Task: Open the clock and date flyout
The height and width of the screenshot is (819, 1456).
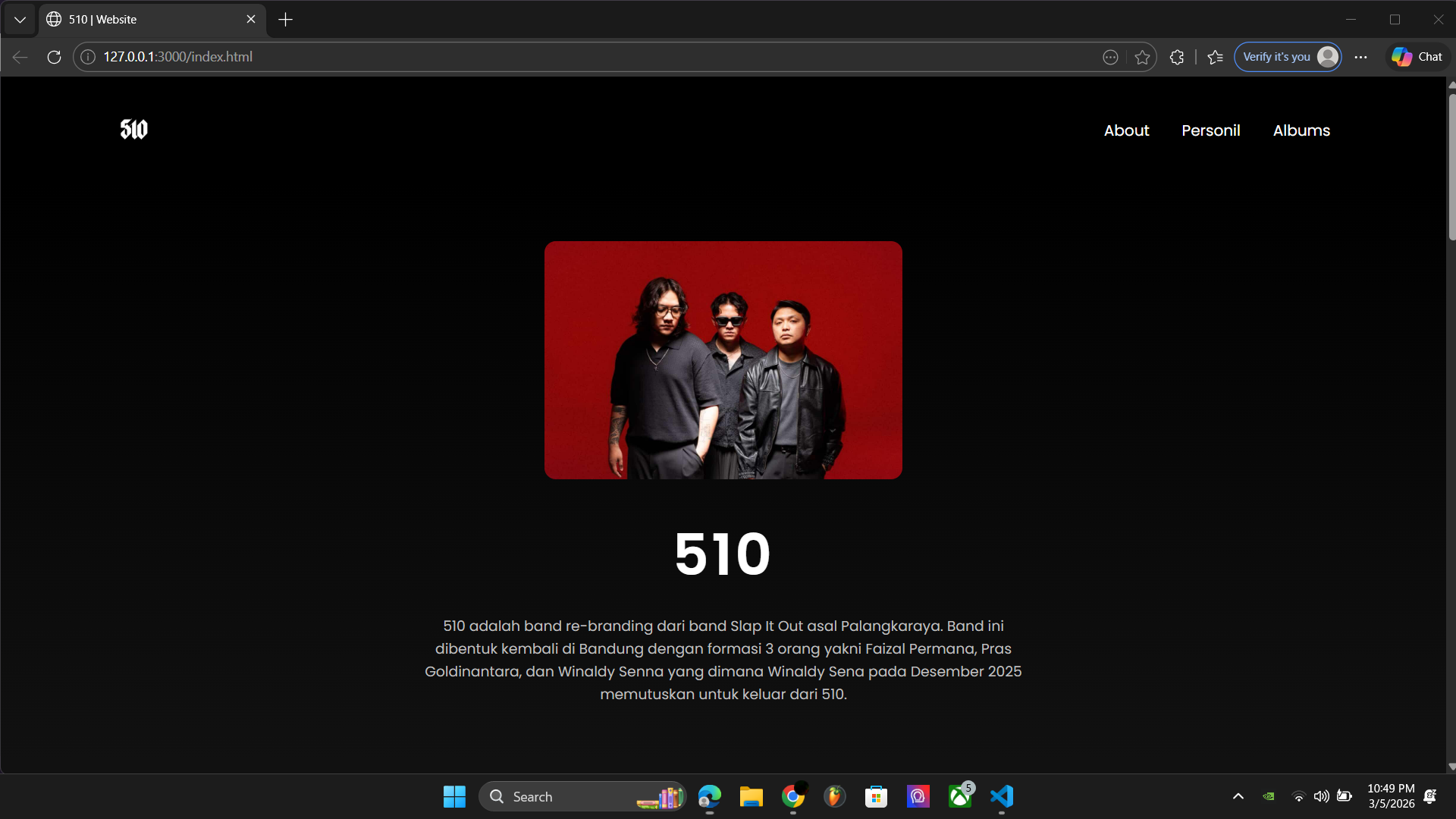Action: [x=1391, y=796]
